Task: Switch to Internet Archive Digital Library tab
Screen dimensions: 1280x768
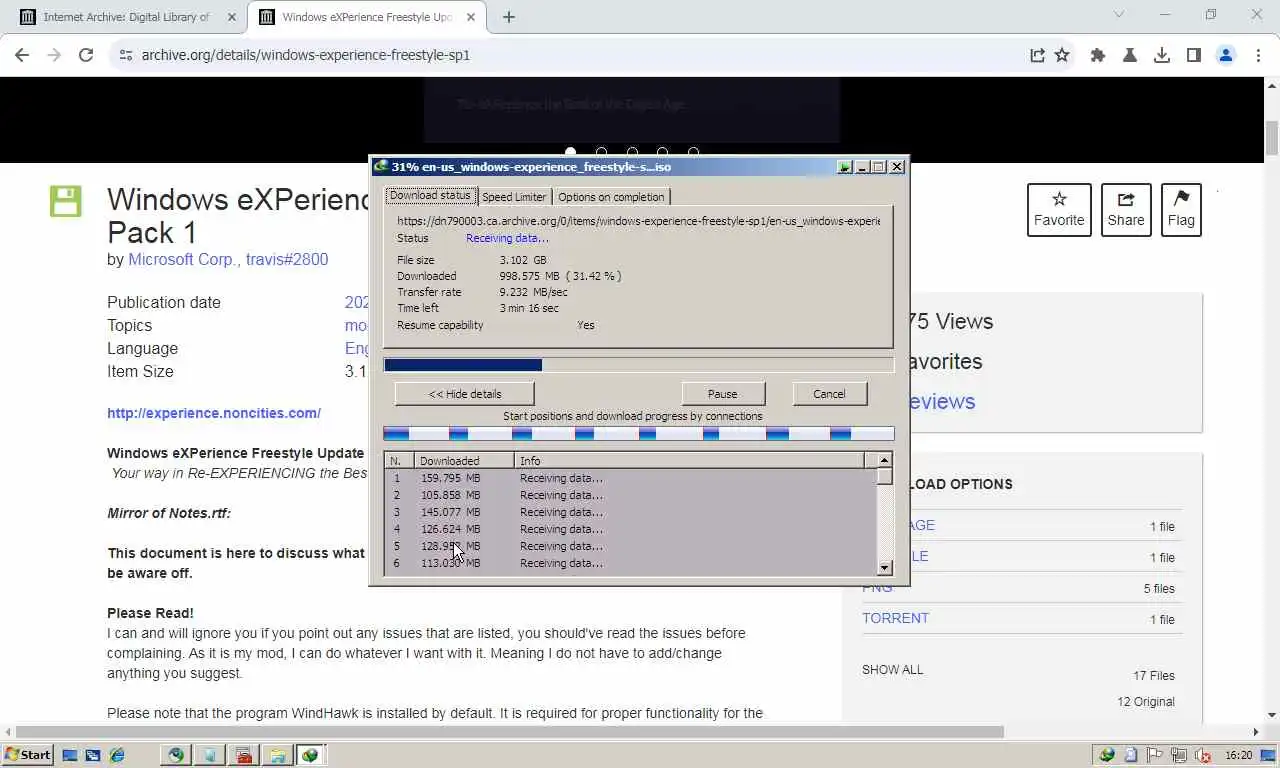Action: 124,17
